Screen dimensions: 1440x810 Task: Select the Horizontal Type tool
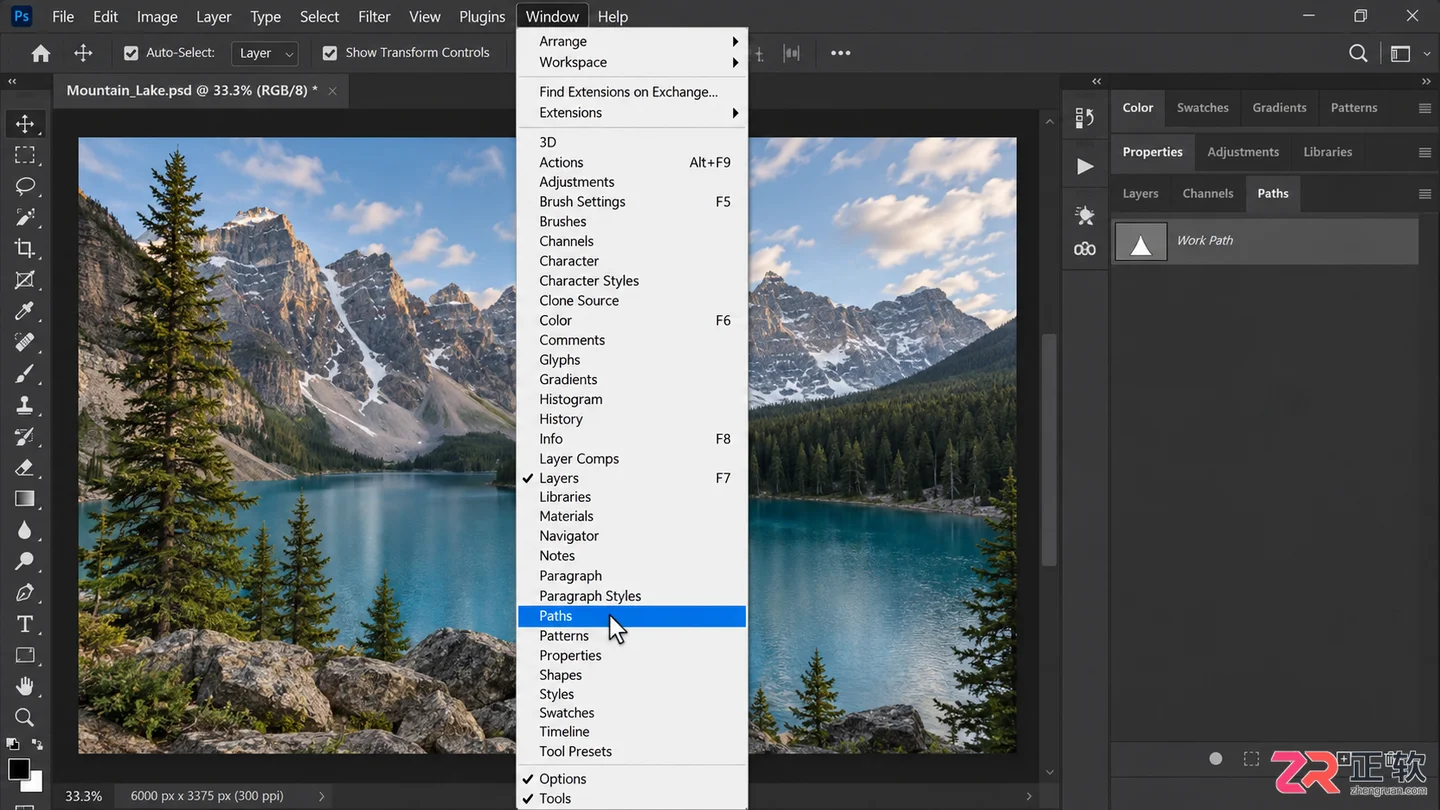25,624
